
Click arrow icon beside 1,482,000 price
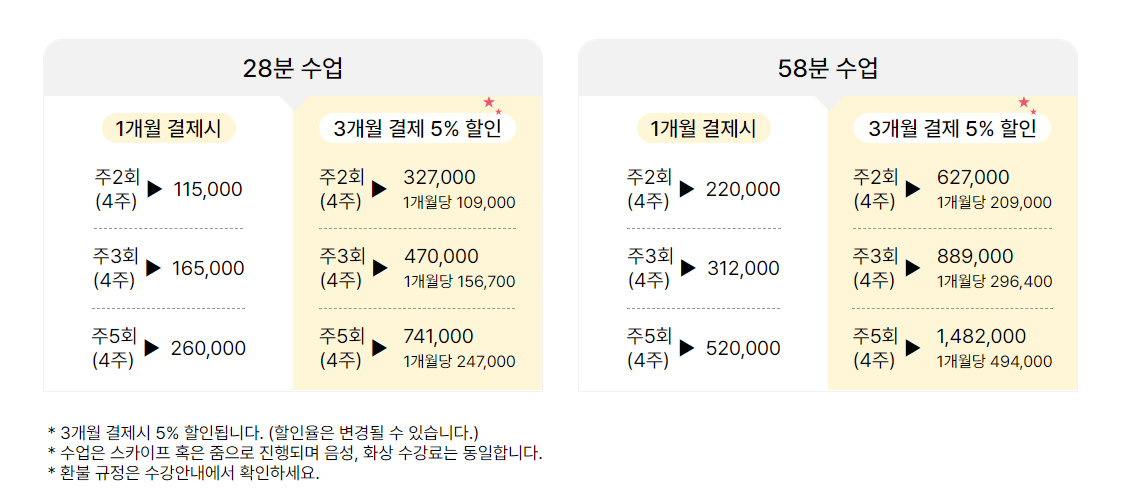(913, 348)
